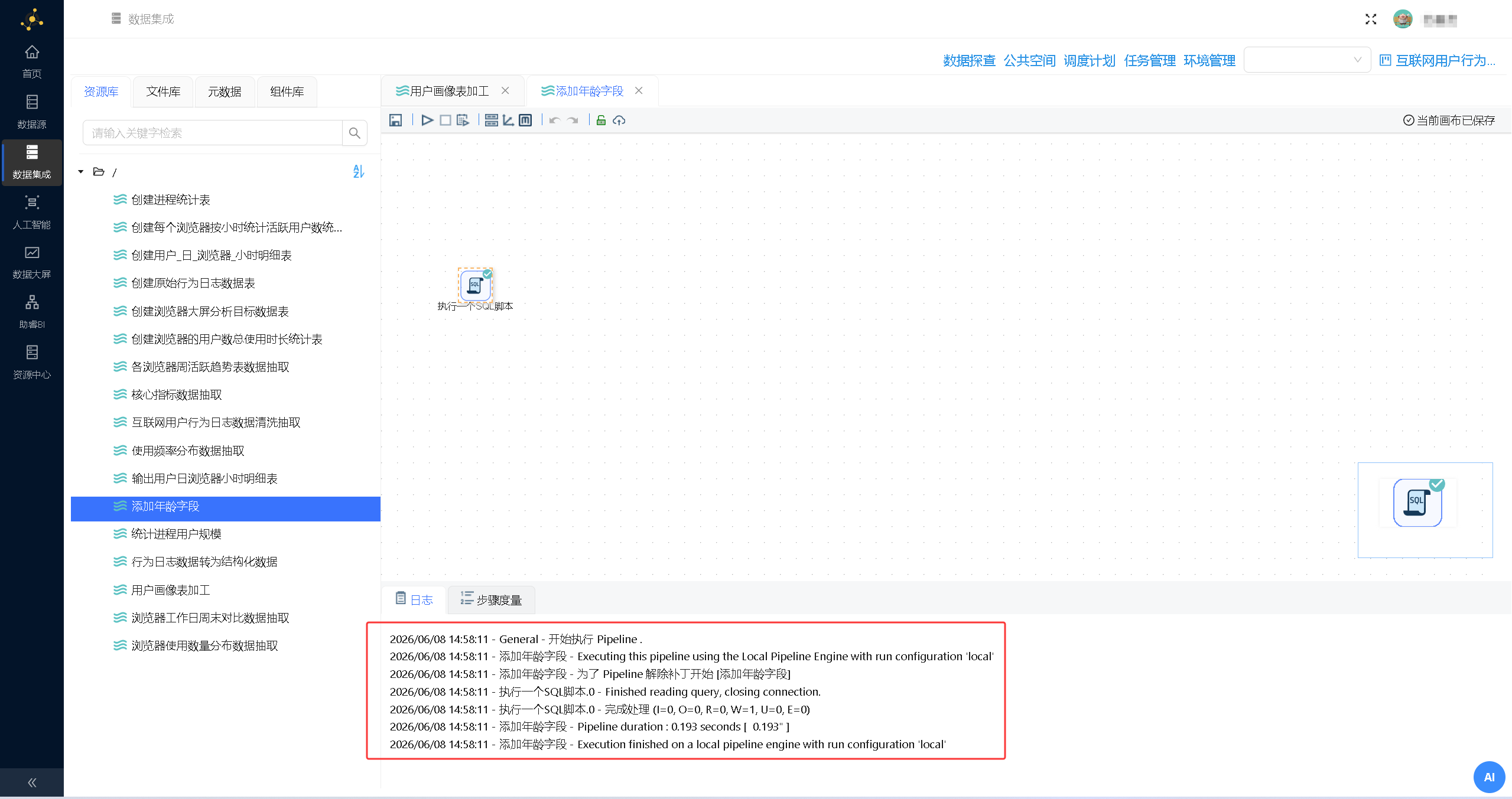Go to 首页 in the sidebar

(x=32, y=61)
